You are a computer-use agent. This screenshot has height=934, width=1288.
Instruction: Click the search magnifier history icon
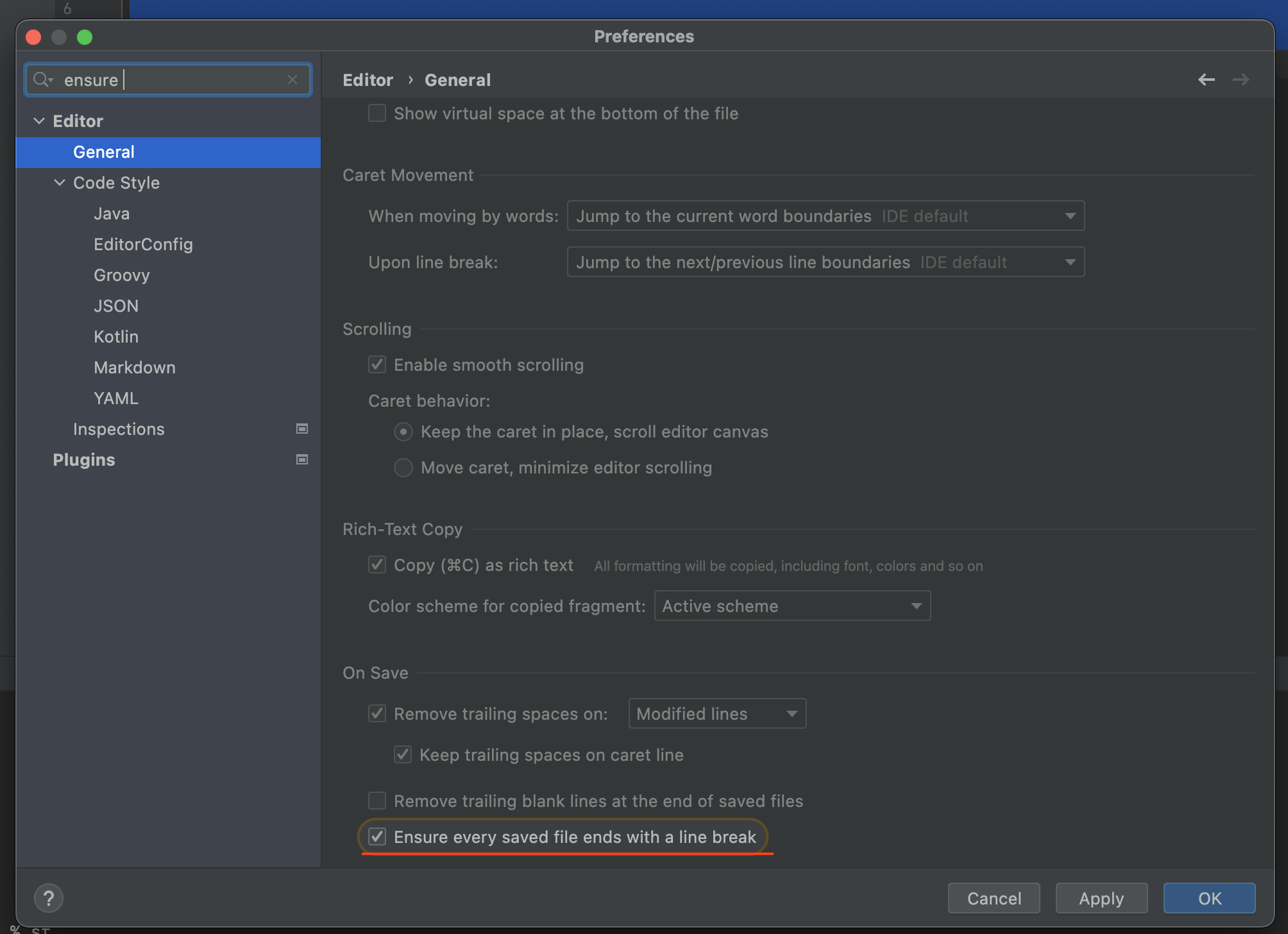pos(43,80)
